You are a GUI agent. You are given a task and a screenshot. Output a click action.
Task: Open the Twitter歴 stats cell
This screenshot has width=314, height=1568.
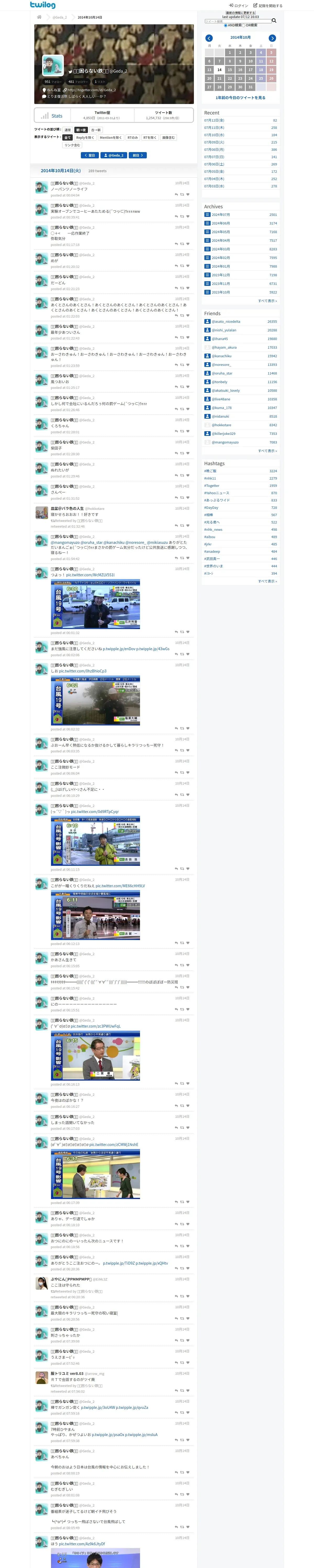tap(102, 115)
